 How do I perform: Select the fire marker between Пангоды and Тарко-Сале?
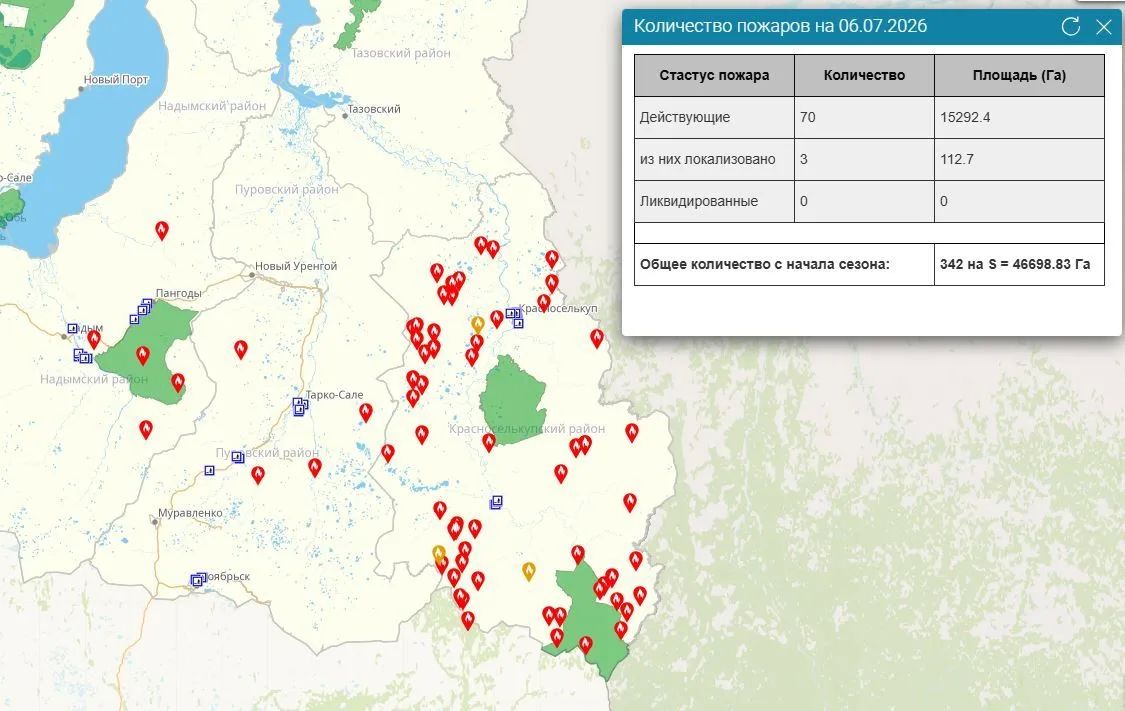(x=241, y=349)
